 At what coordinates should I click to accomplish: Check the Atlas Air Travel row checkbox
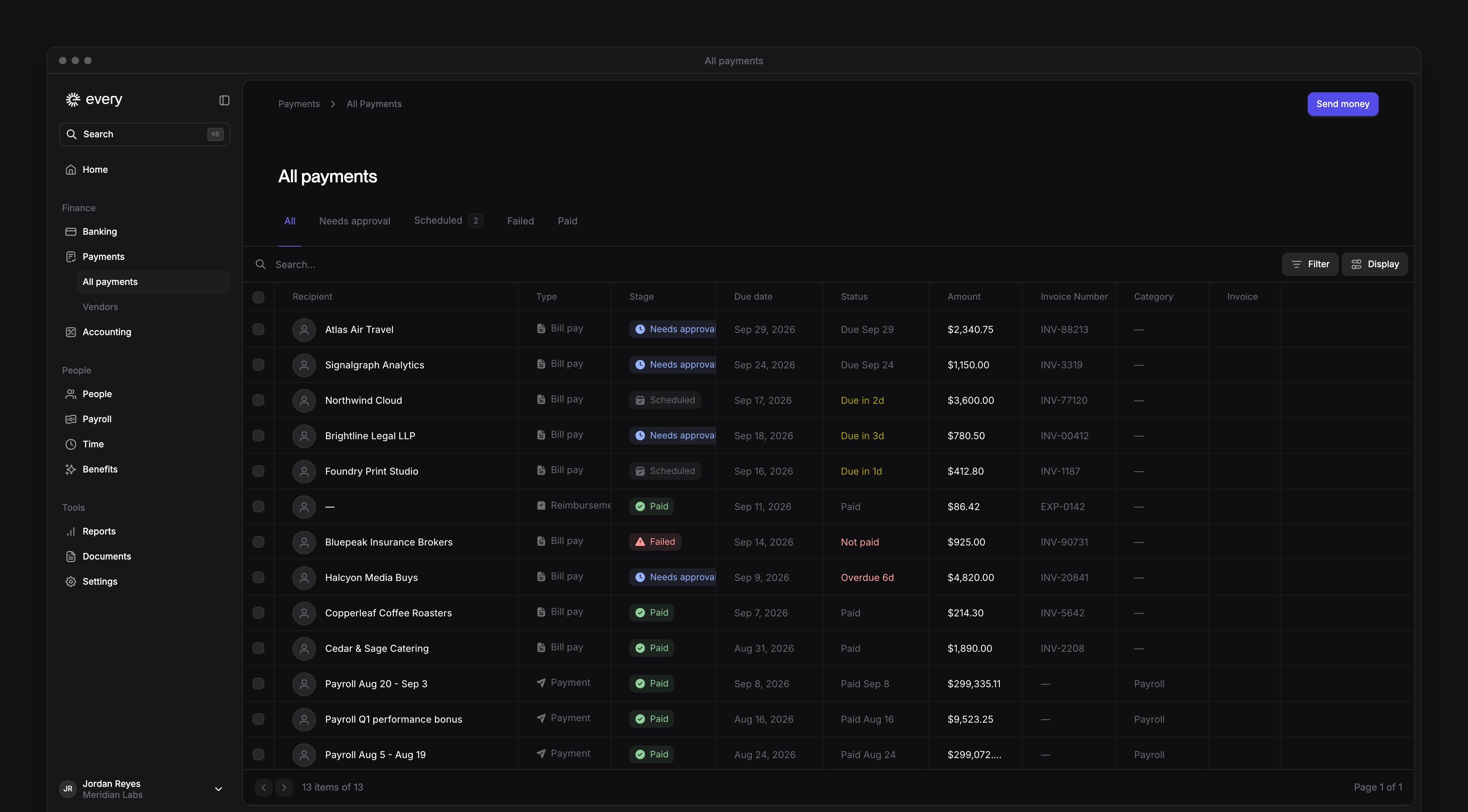258,329
